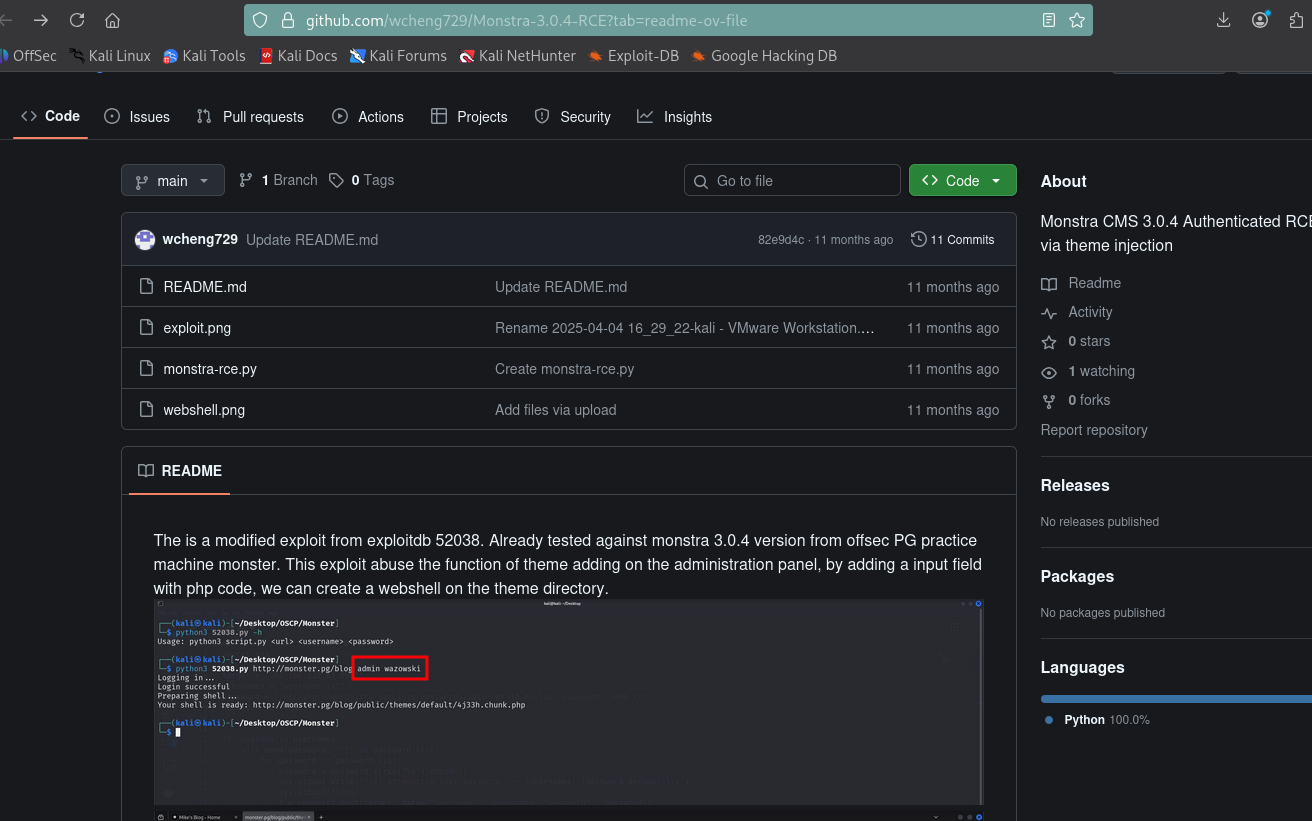1312x821 pixels.
Task: Open the Kali Linux bookmark
Action: click(x=110, y=56)
